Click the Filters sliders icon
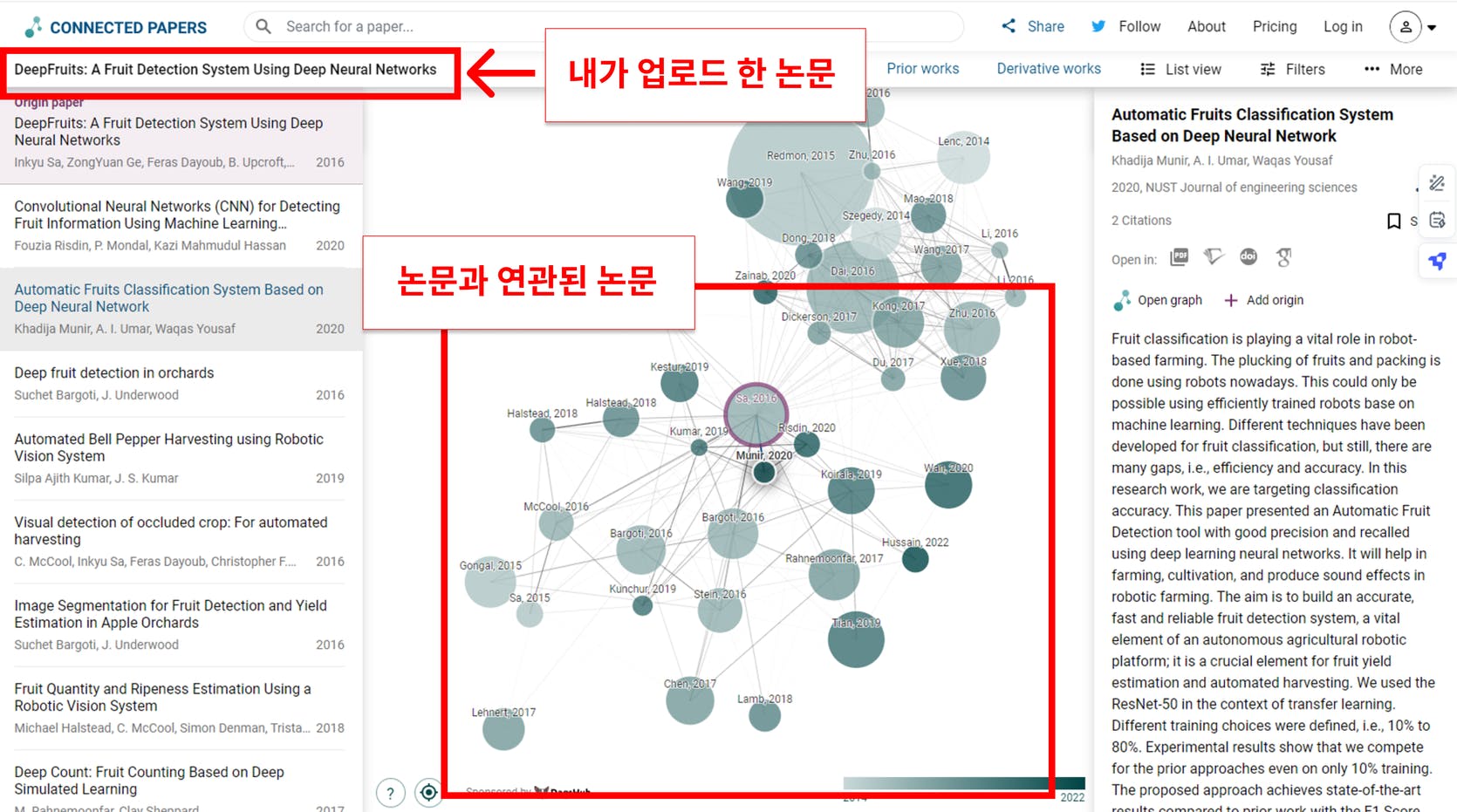The height and width of the screenshot is (812, 1457). click(x=1268, y=69)
